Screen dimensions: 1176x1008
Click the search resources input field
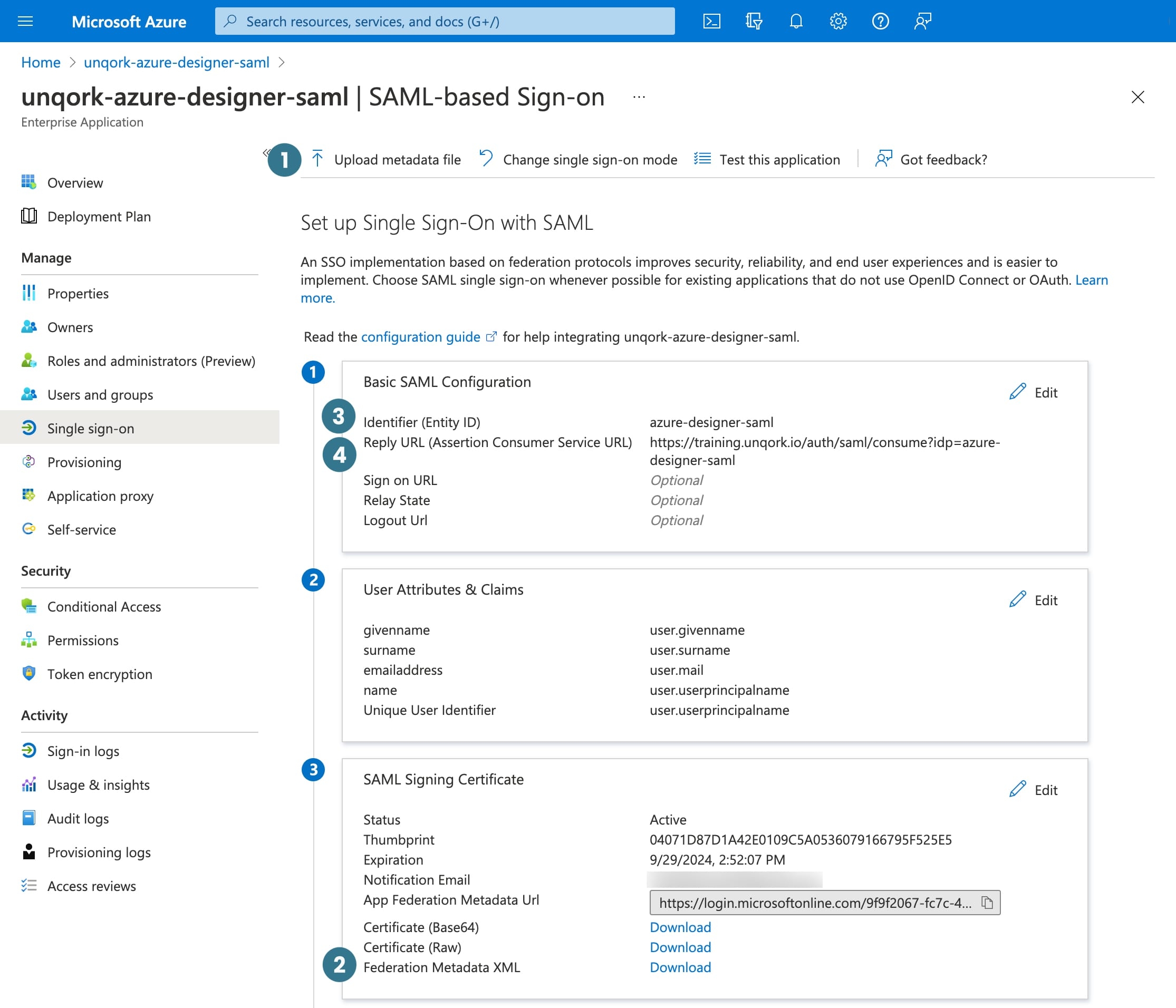point(445,22)
